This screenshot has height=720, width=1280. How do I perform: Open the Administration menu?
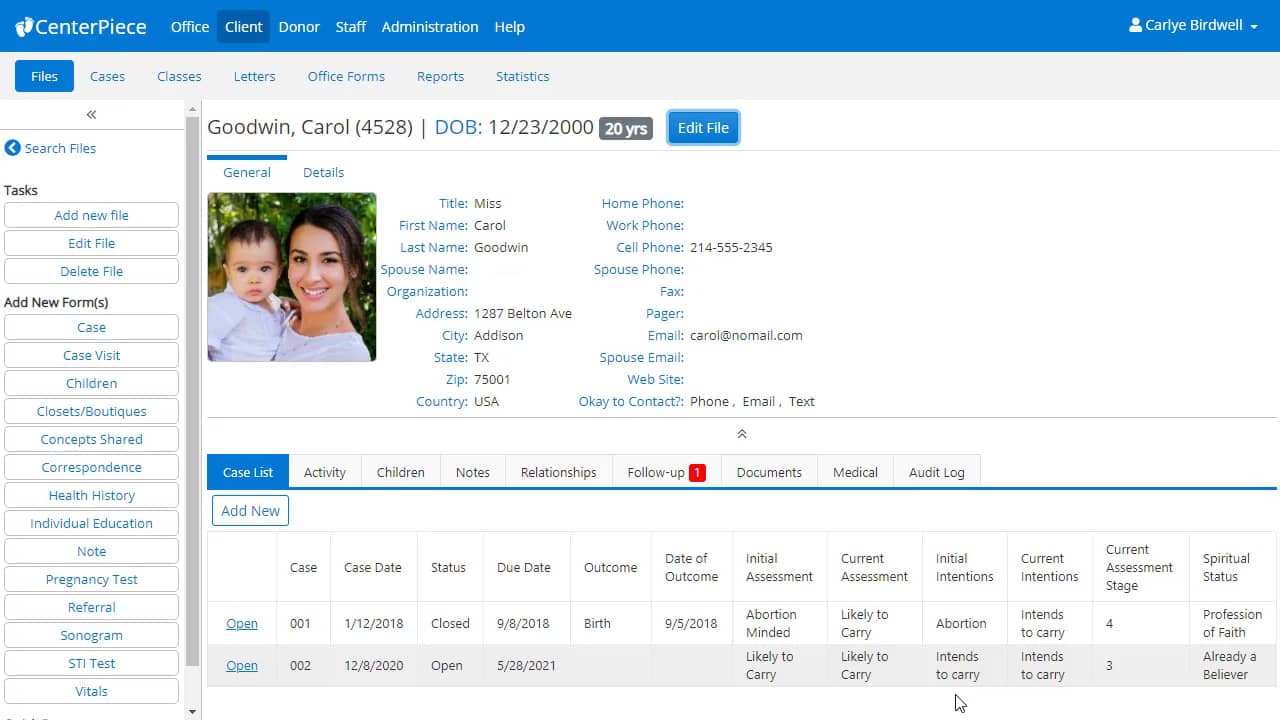[x=430, y=27]
